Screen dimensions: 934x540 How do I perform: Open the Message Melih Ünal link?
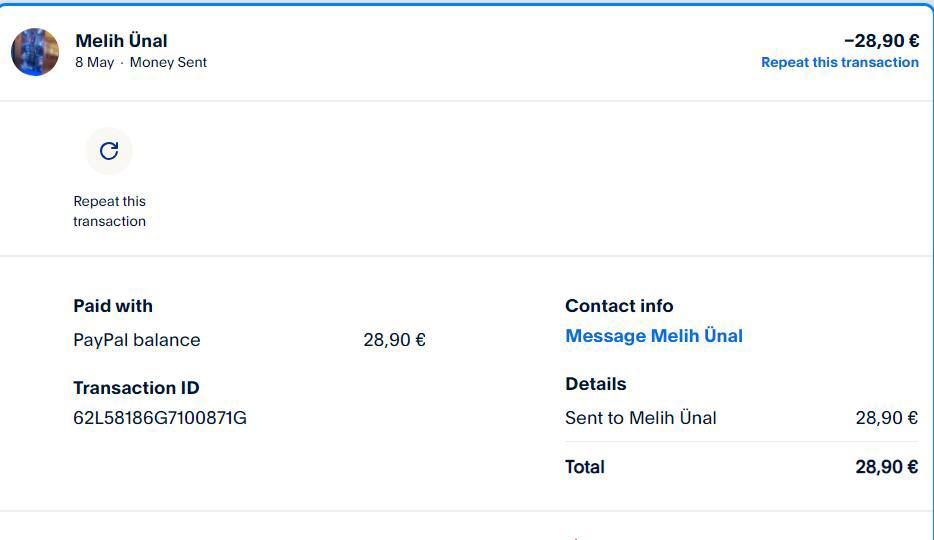coord(654,336)
